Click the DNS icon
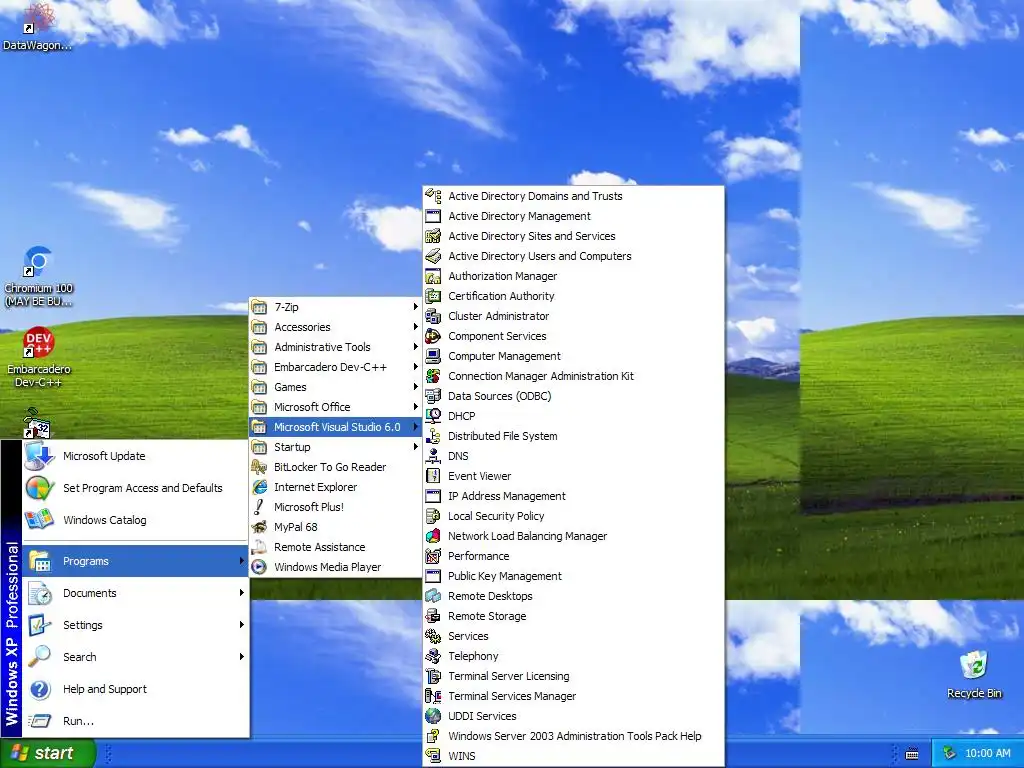The width and height of the screenshot is (1024, 768). (x=433, y=456)
